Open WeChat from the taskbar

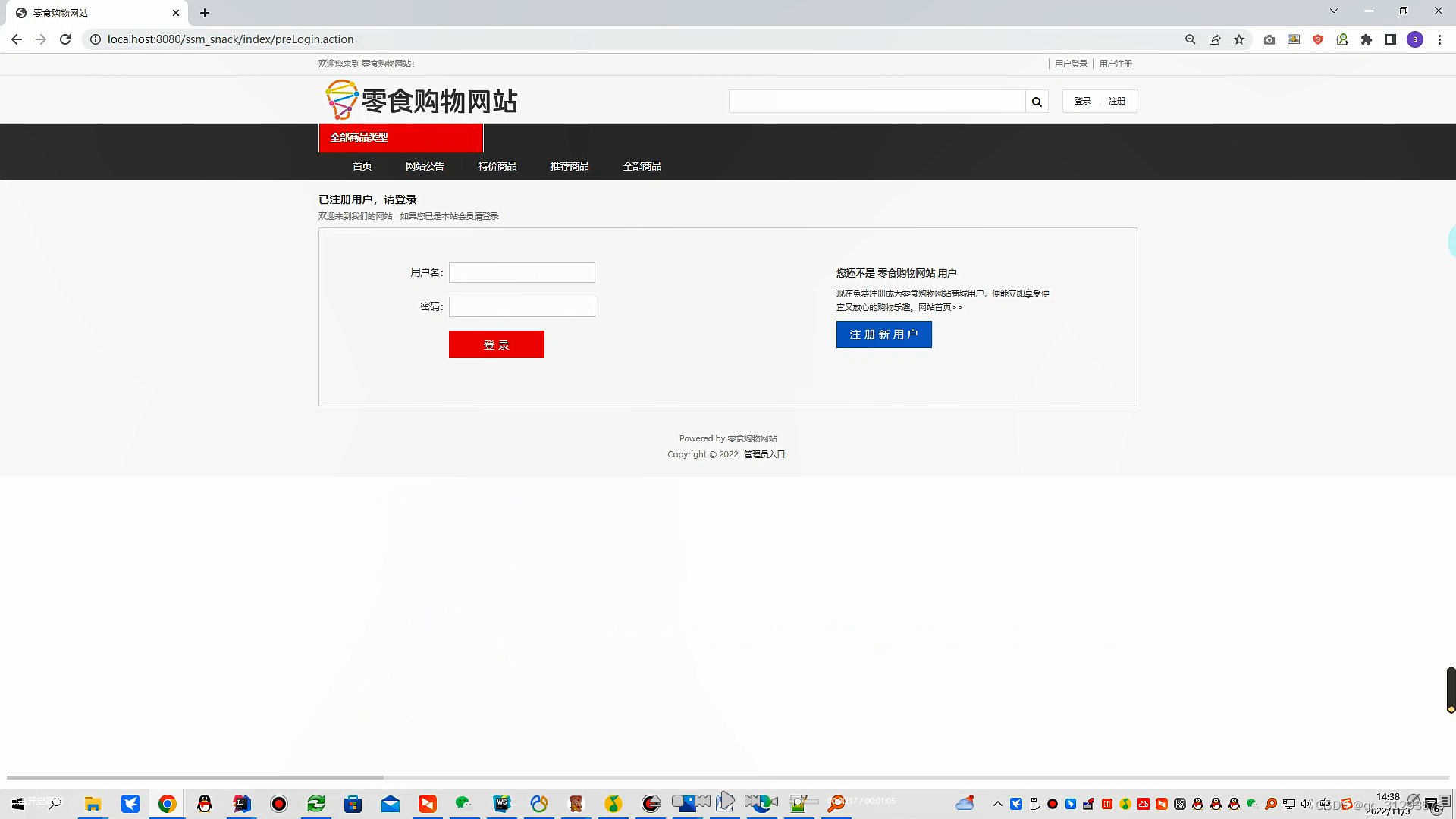464,804
